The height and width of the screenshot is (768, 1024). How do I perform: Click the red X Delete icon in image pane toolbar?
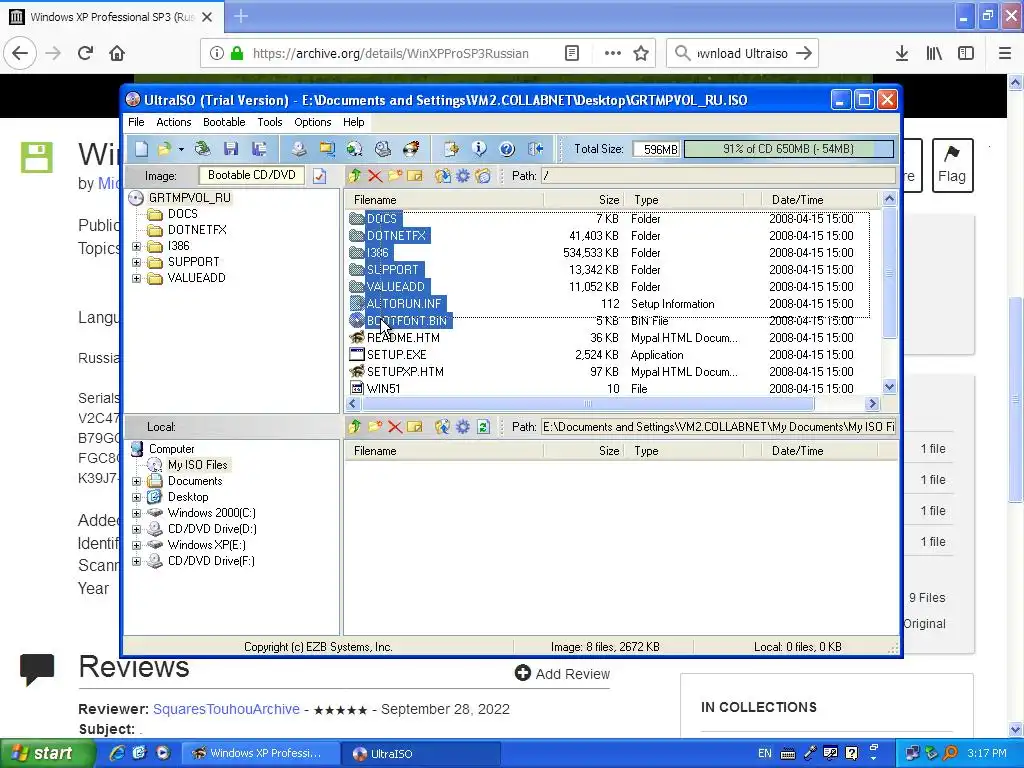[375, 176]
